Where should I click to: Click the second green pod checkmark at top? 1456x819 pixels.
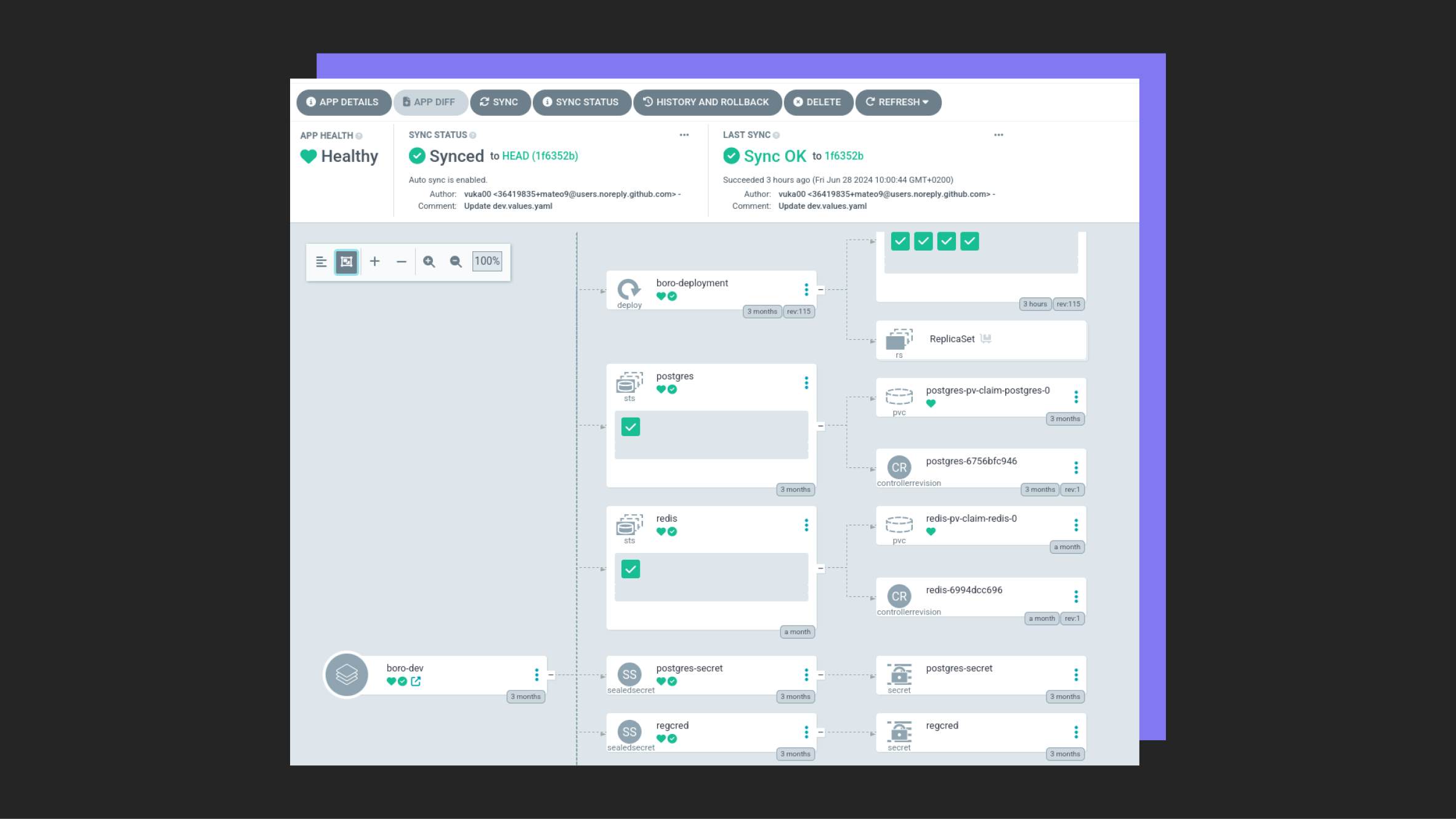tap(923, 241)
